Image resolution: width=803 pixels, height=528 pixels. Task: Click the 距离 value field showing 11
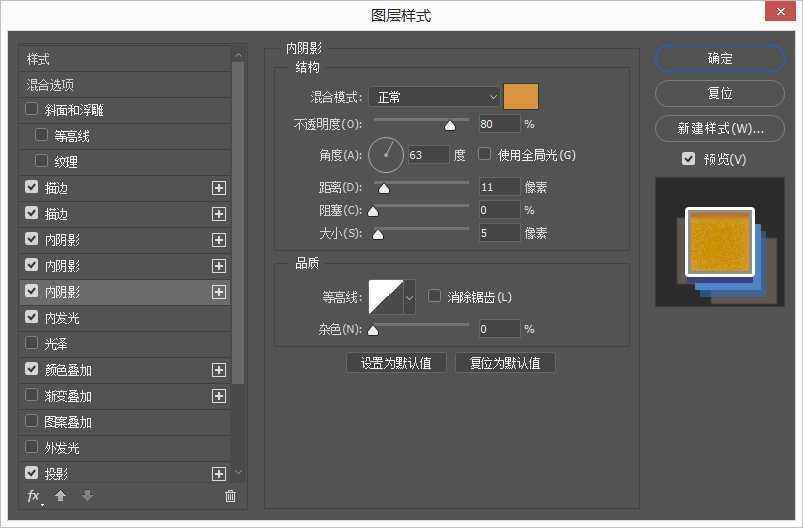[x=499, y=187]
